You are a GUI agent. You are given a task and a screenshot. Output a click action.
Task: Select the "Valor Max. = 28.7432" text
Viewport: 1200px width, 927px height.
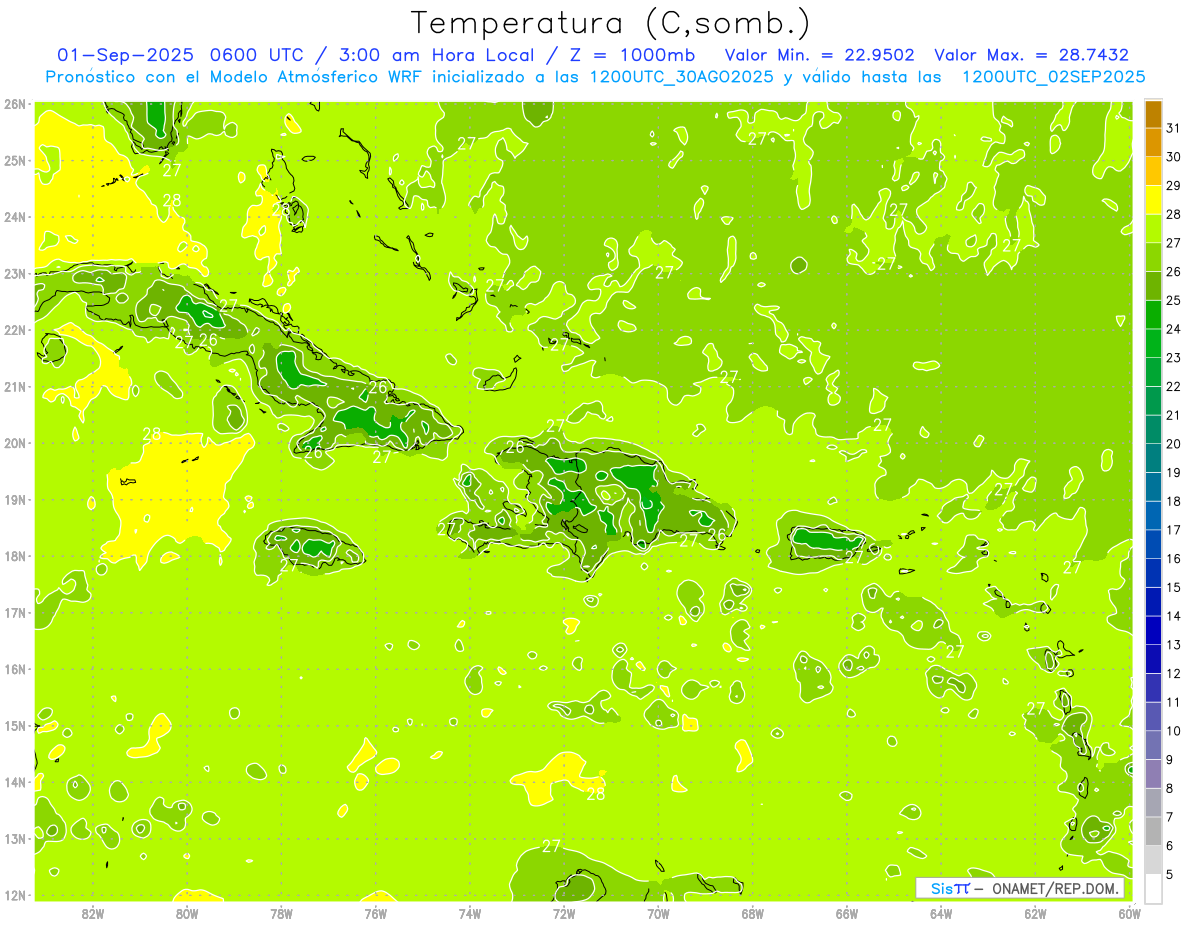pyautogui.click(x=1031, y=55)
